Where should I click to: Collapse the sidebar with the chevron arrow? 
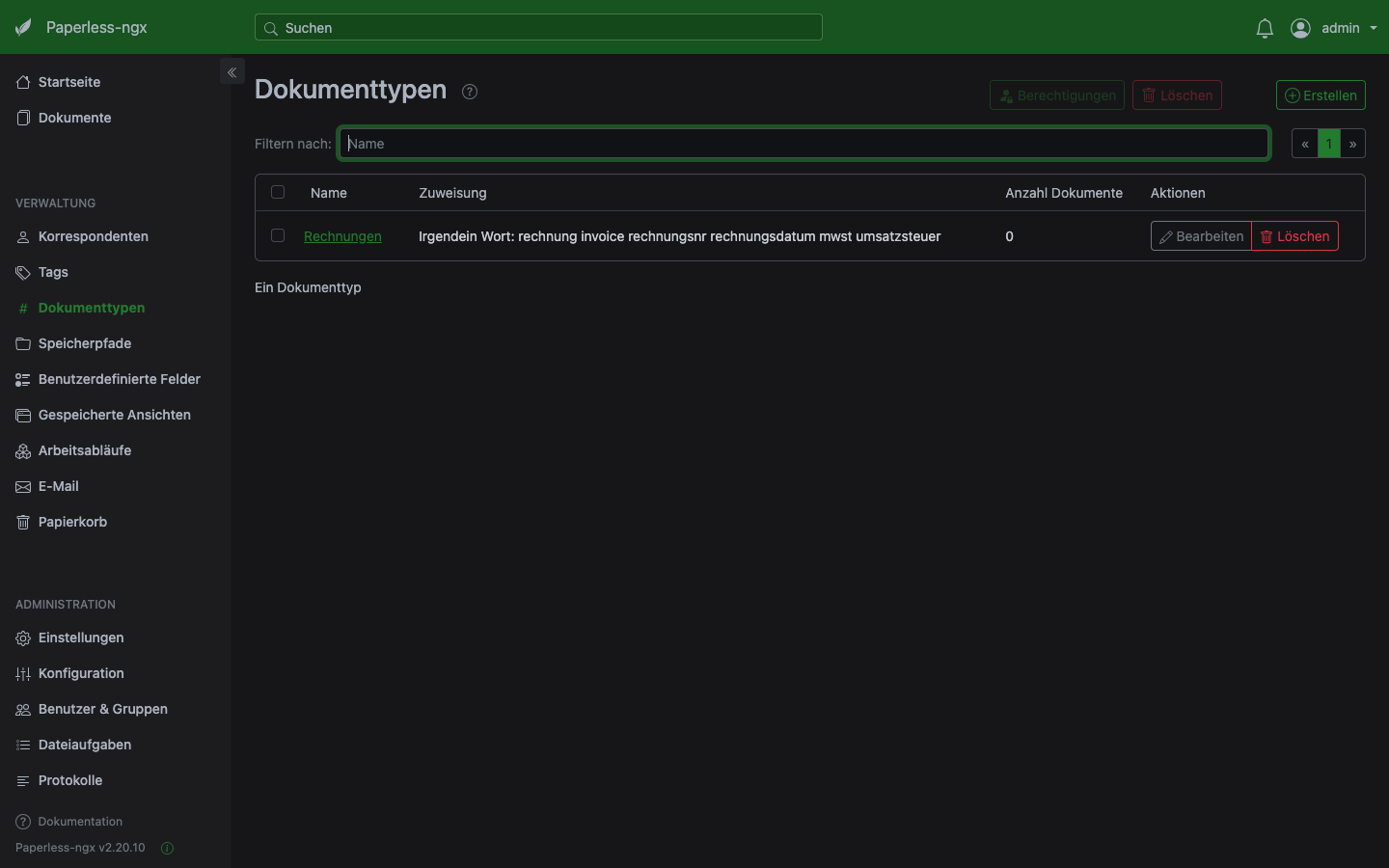231,71
